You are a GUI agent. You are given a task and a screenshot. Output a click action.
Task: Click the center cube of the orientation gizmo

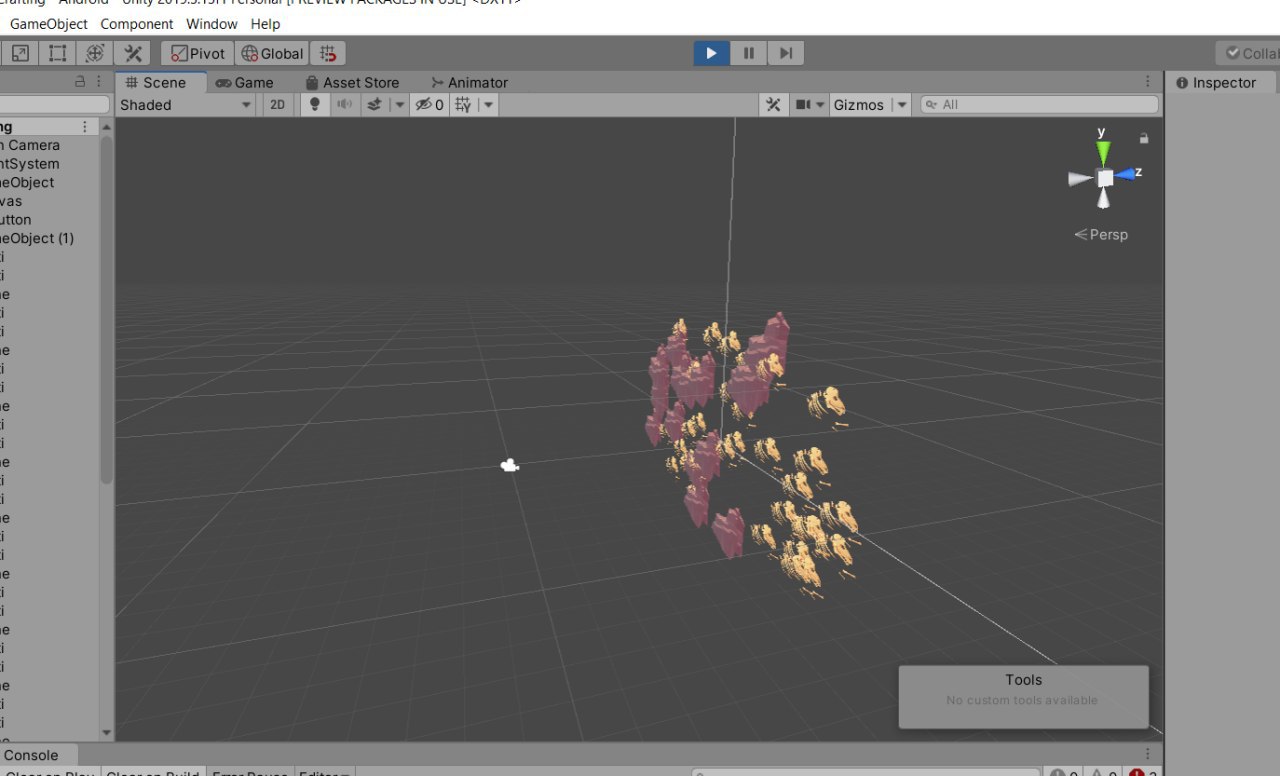click(x=1105, y=178)
